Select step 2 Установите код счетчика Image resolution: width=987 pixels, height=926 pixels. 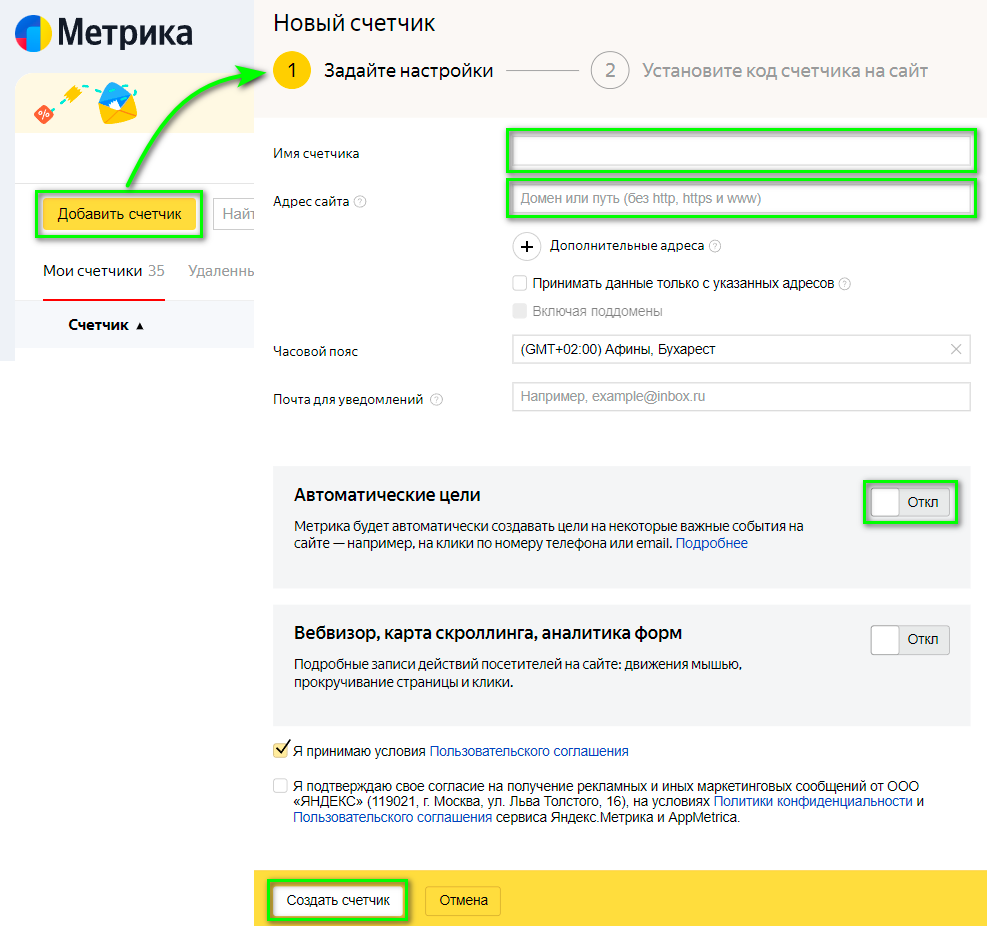759,71
